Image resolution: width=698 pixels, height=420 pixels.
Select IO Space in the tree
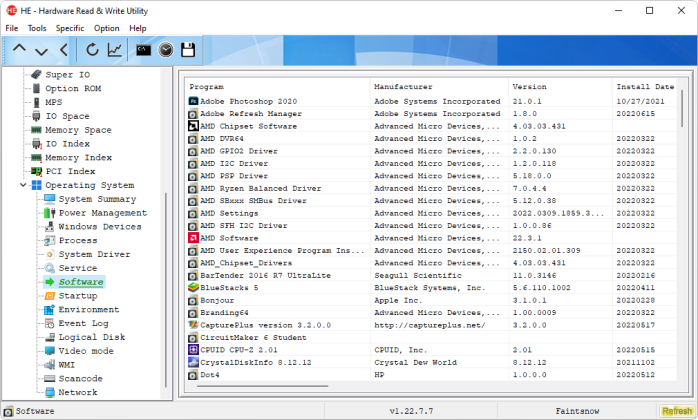pyautogui.click(x=67, y=116)
